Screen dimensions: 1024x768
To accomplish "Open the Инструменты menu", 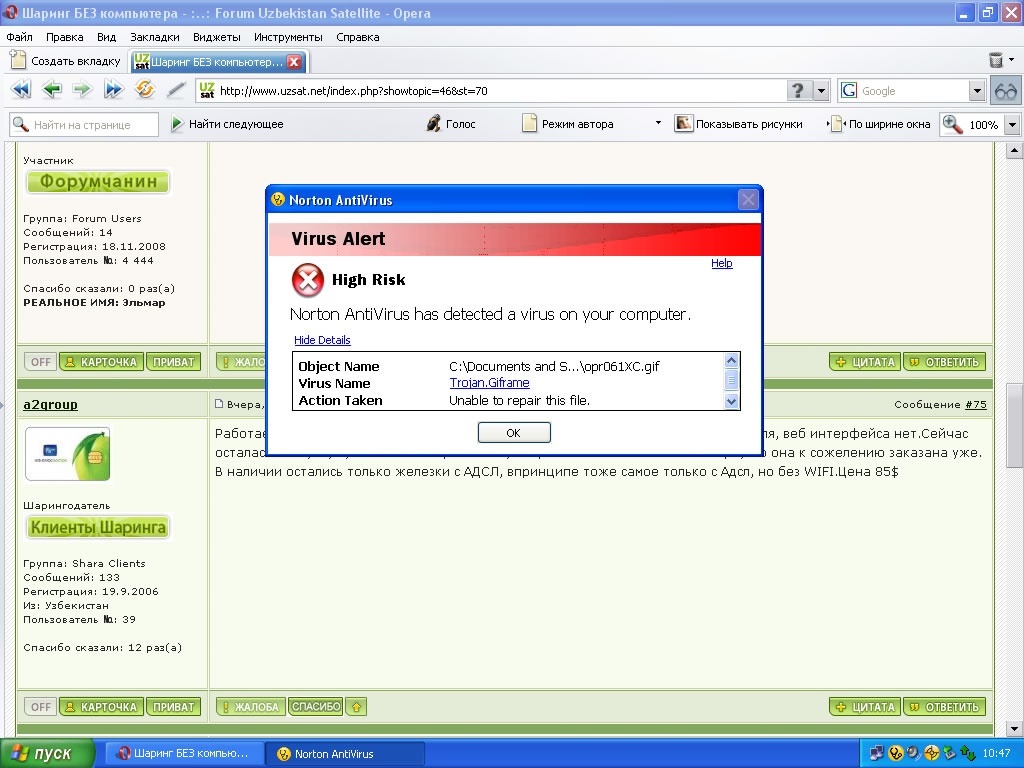I will pyautogui.click(x=287, y=37).
